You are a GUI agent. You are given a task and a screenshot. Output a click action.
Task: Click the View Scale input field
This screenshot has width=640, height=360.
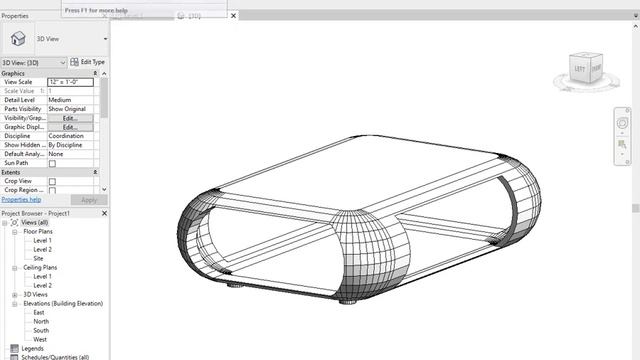click(x=70, y=82)
